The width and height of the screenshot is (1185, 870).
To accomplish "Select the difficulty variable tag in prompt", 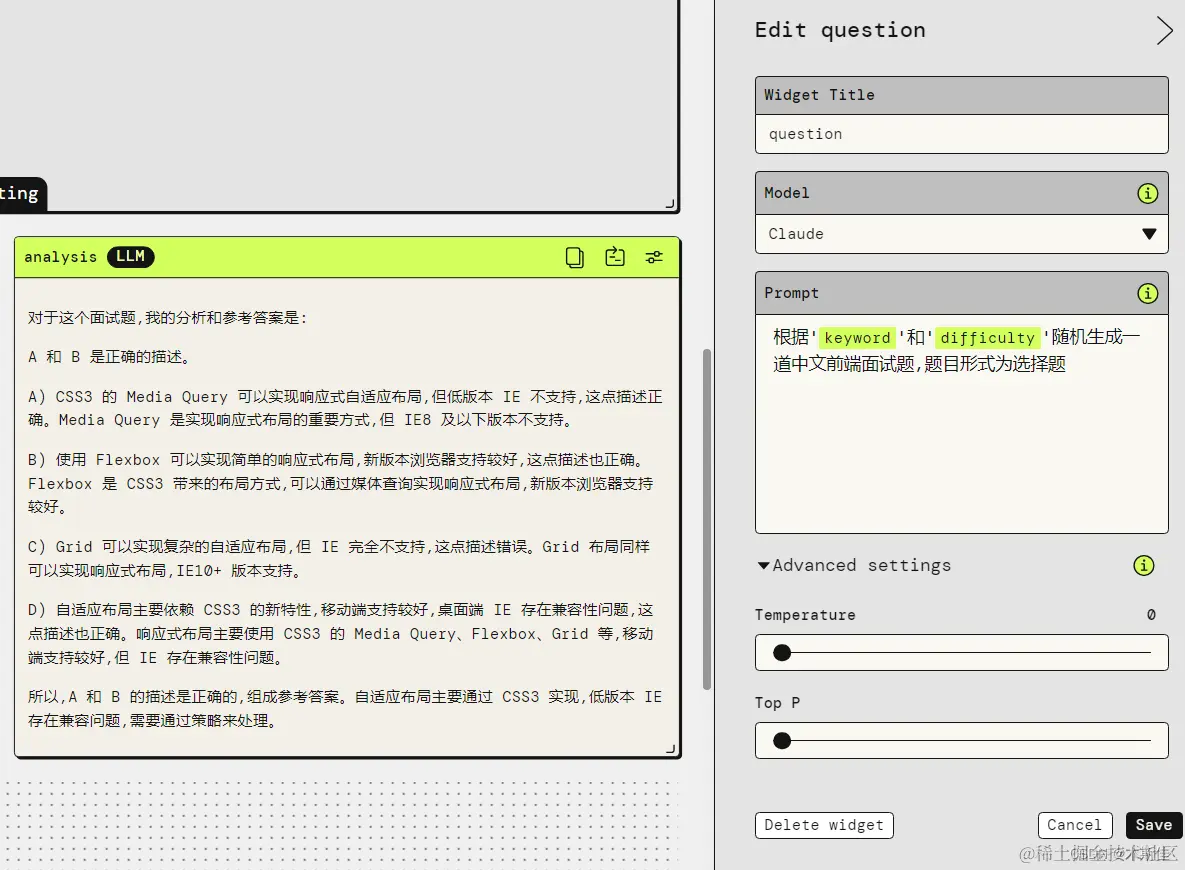I will click(x=987, y=338).
